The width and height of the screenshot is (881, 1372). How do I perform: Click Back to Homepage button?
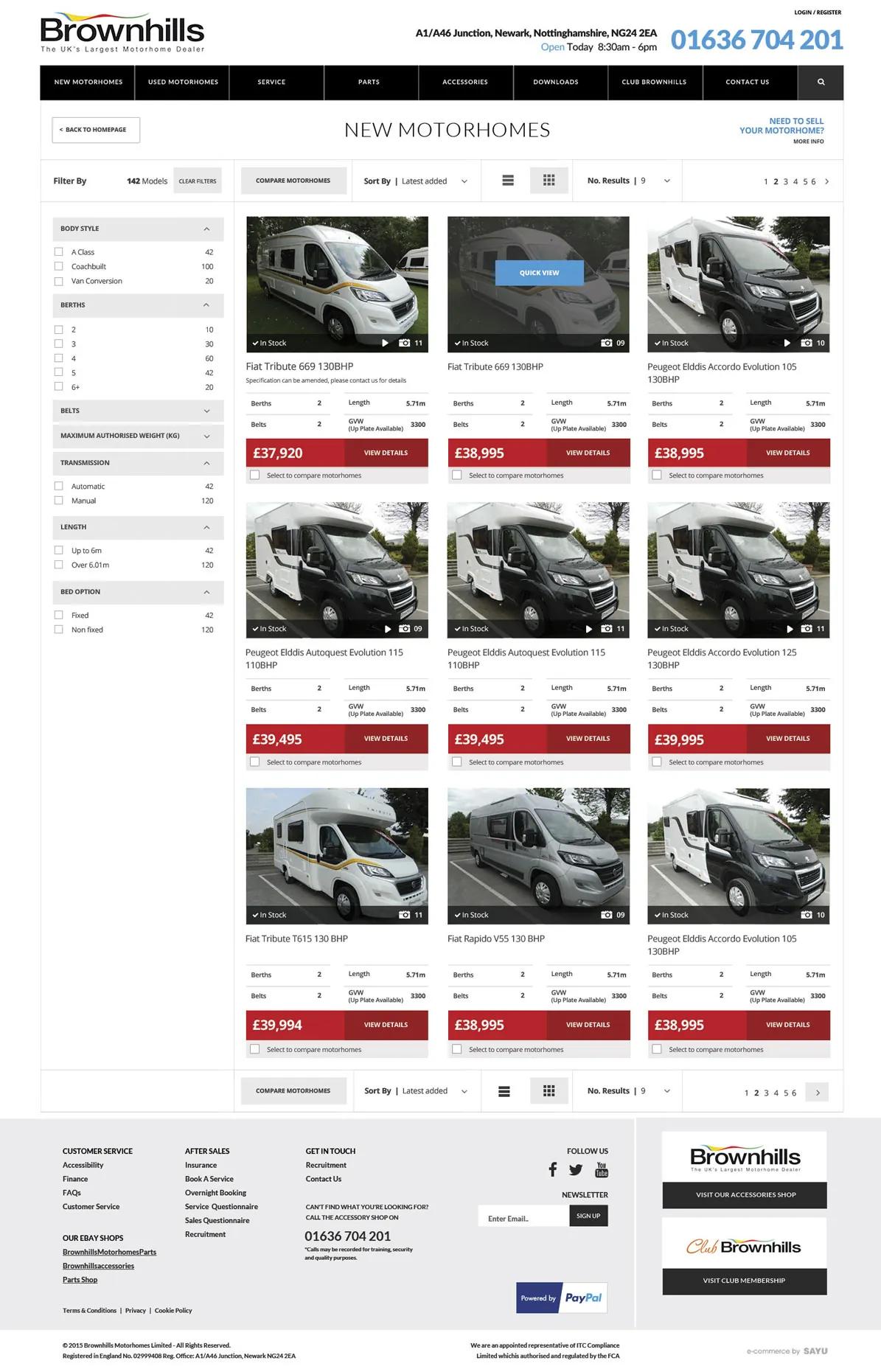[x=96, y=130]
